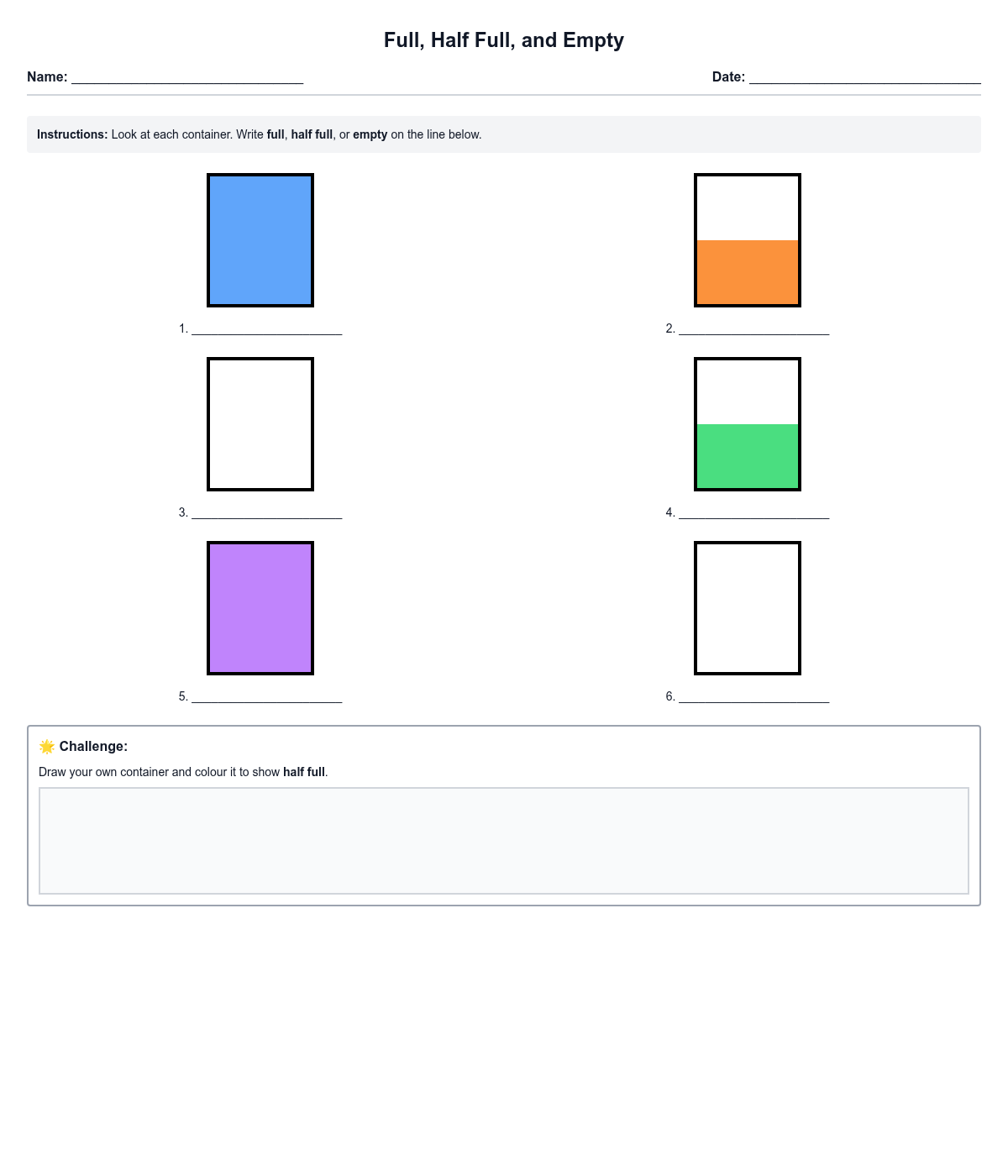Viewport: 1008px width, 1176px height.
Task: Click the bold Instructions label
Action: coord(72,134)
